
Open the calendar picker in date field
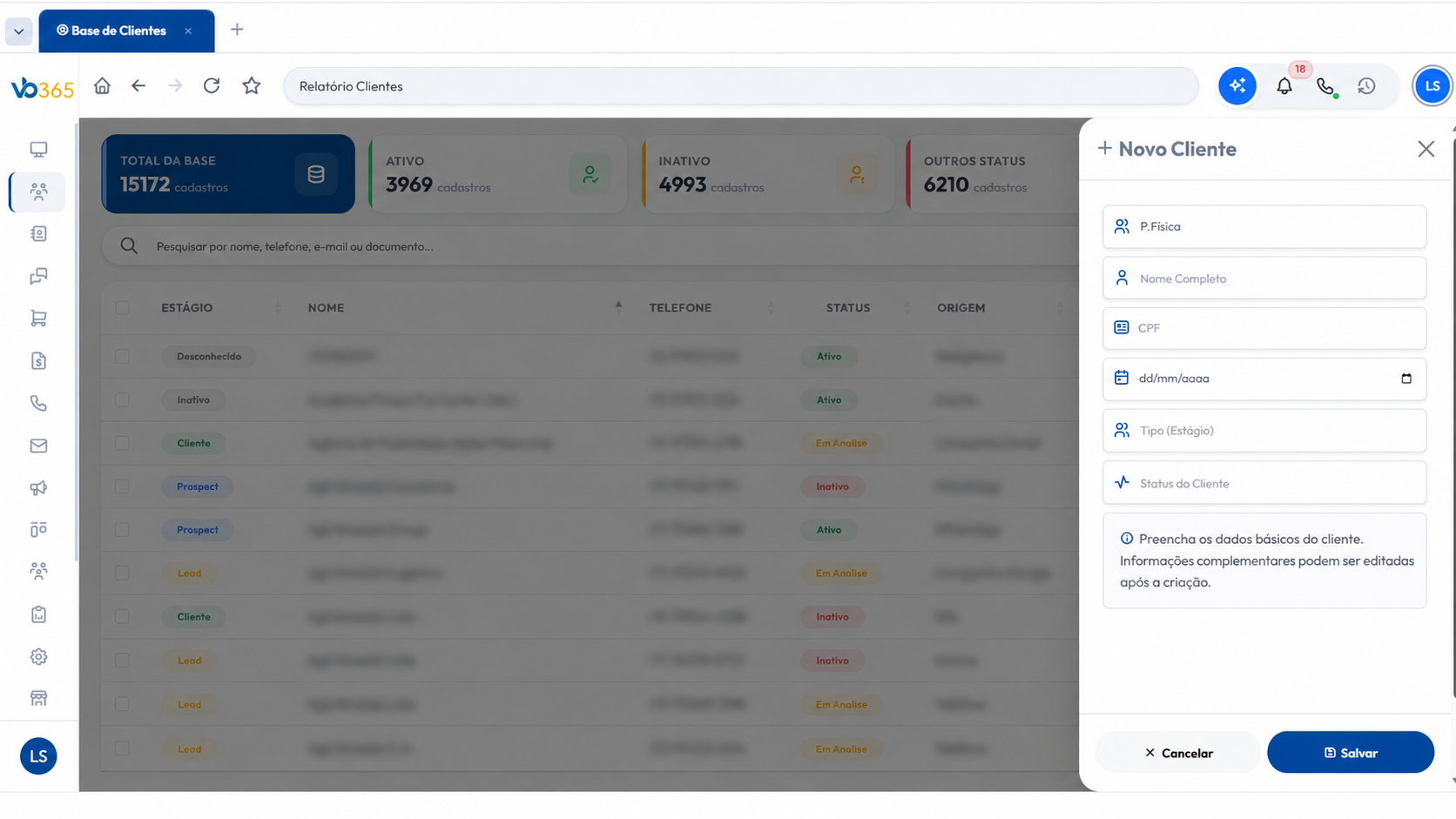tap(1405, 379)
